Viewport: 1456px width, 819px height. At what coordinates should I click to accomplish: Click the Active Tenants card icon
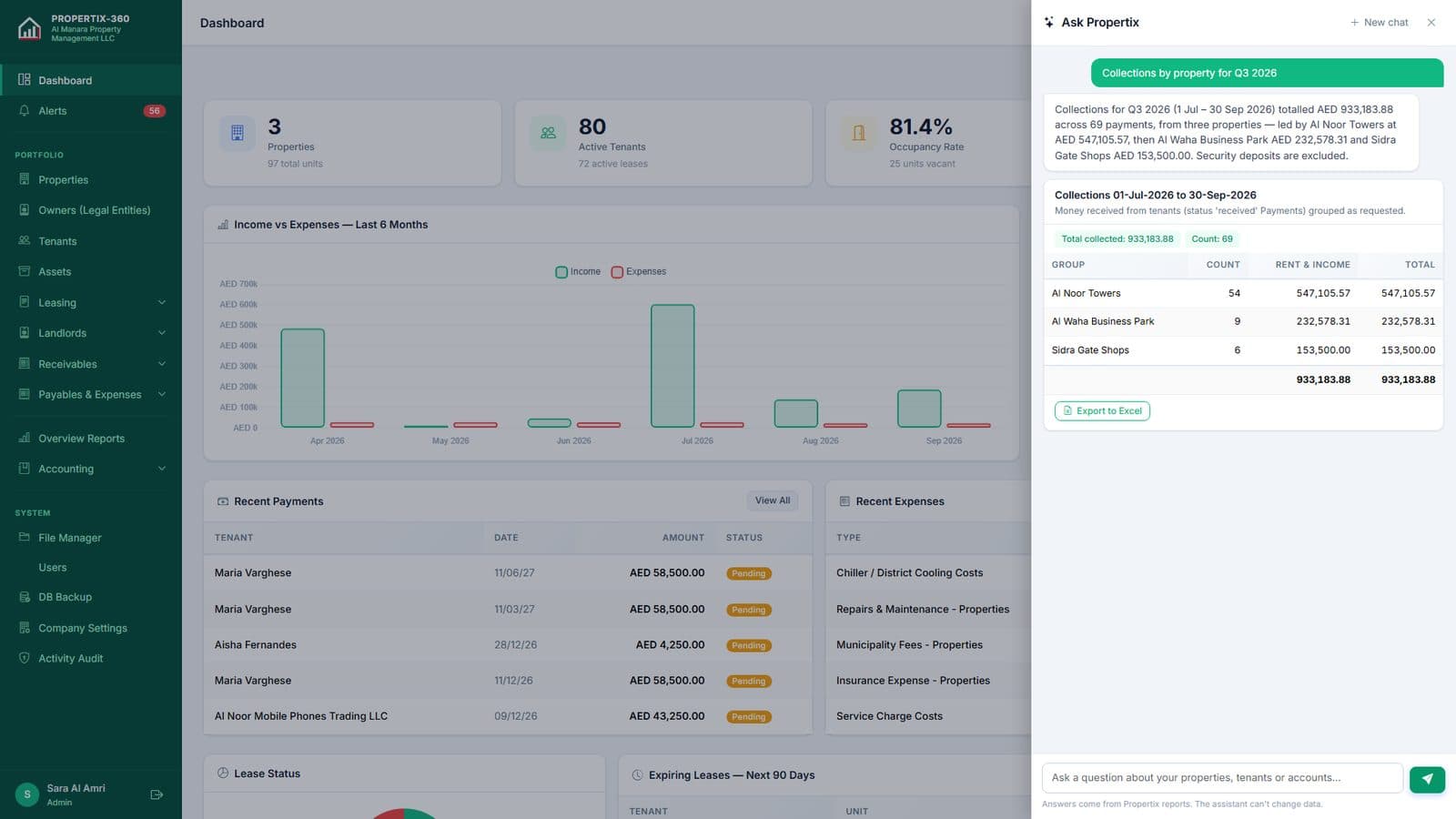pos(548,133)
